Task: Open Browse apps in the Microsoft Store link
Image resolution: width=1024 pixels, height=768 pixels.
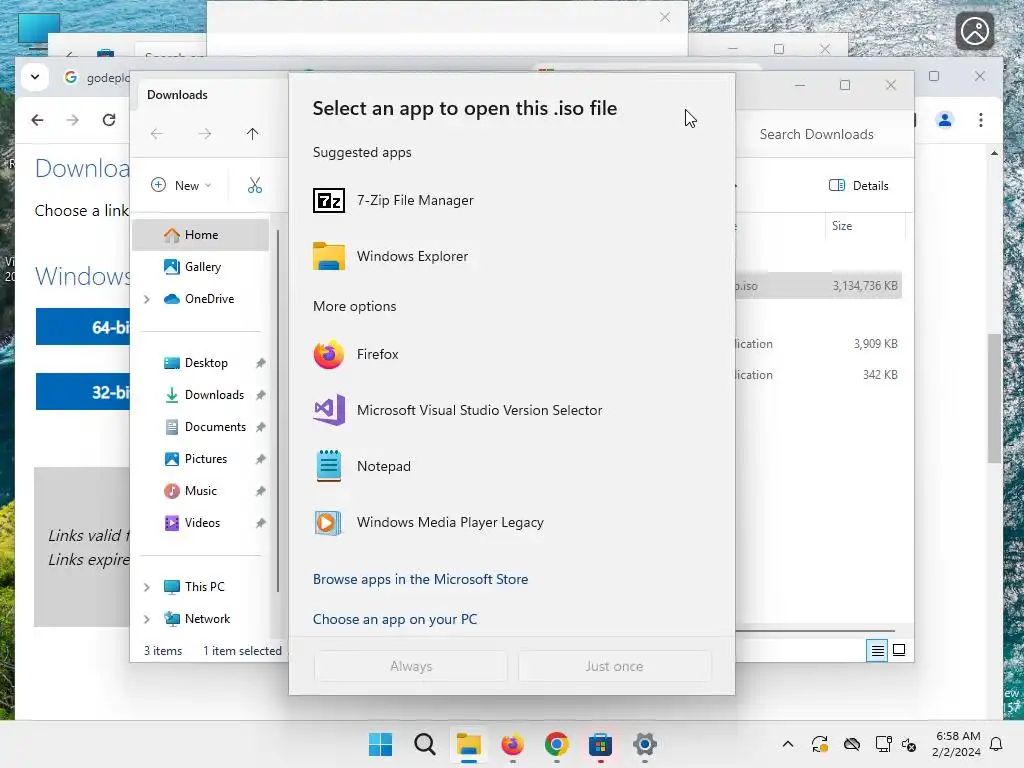Action: [421, 579]
